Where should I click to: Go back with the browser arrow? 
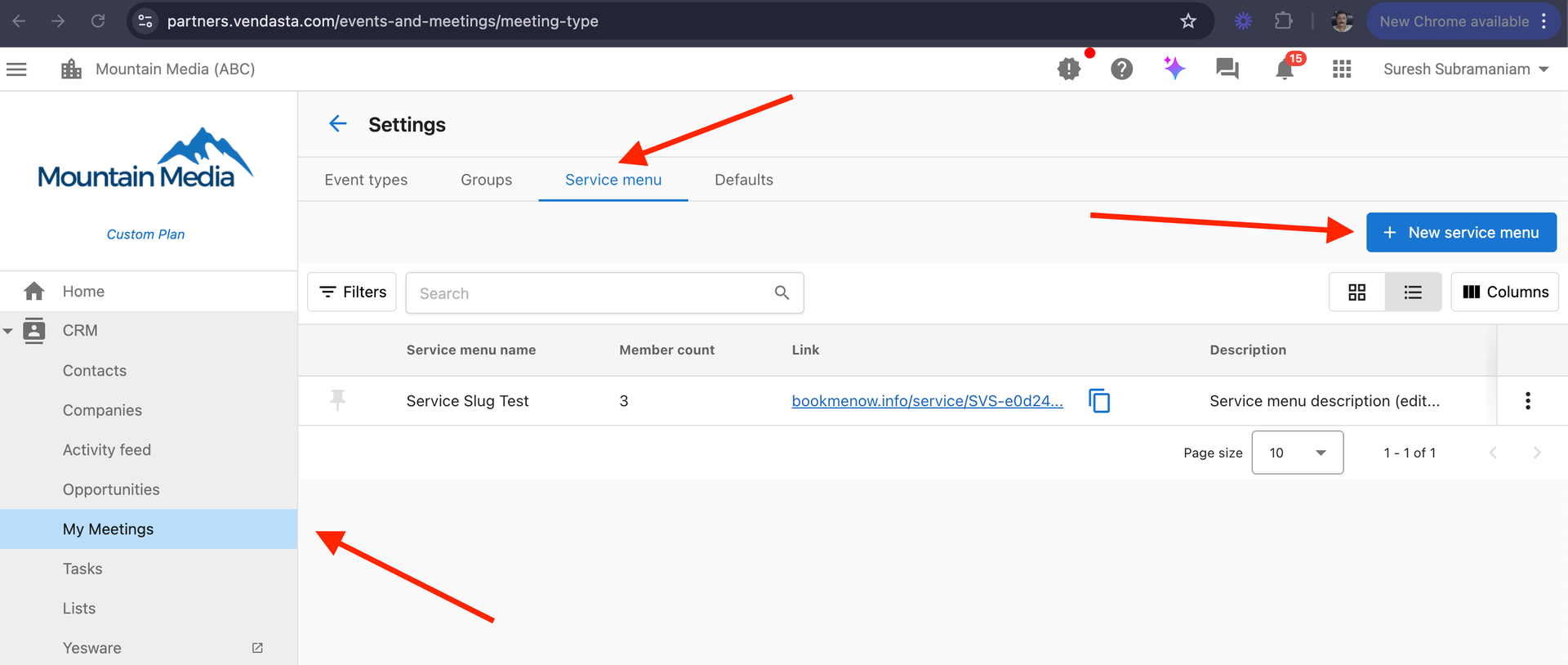coord(20,21)
